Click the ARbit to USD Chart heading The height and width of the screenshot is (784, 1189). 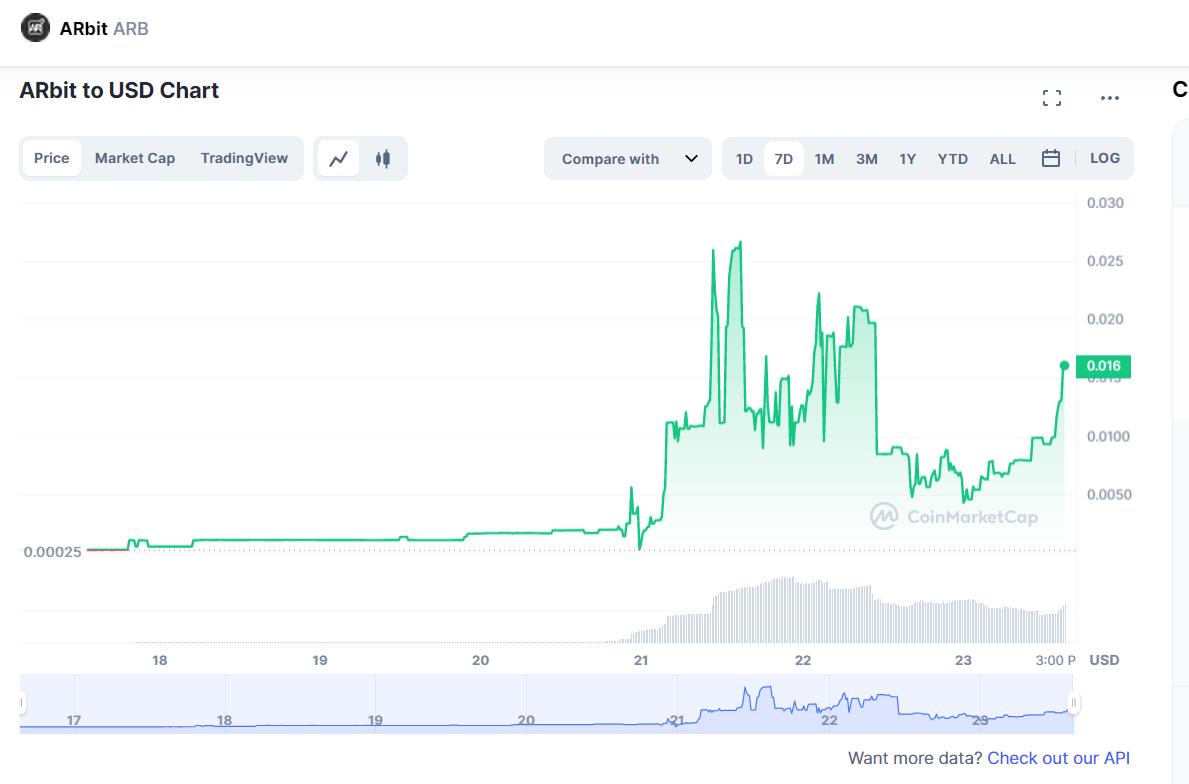[x=119, y=90]
